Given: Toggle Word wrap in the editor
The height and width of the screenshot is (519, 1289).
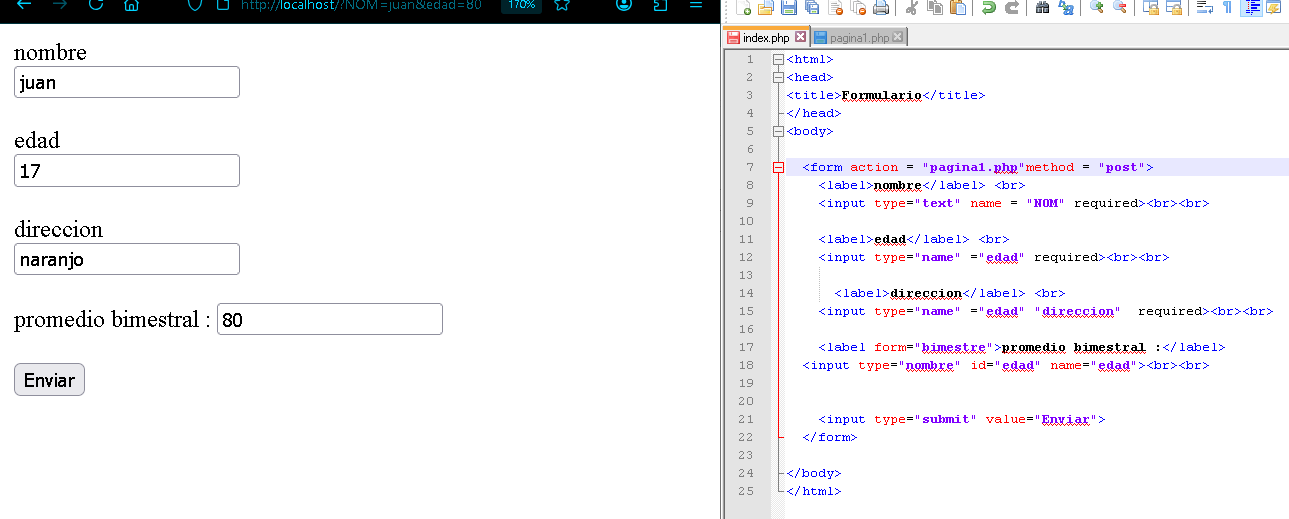Looking at the screenshot, I should (x=1205, y=8).
